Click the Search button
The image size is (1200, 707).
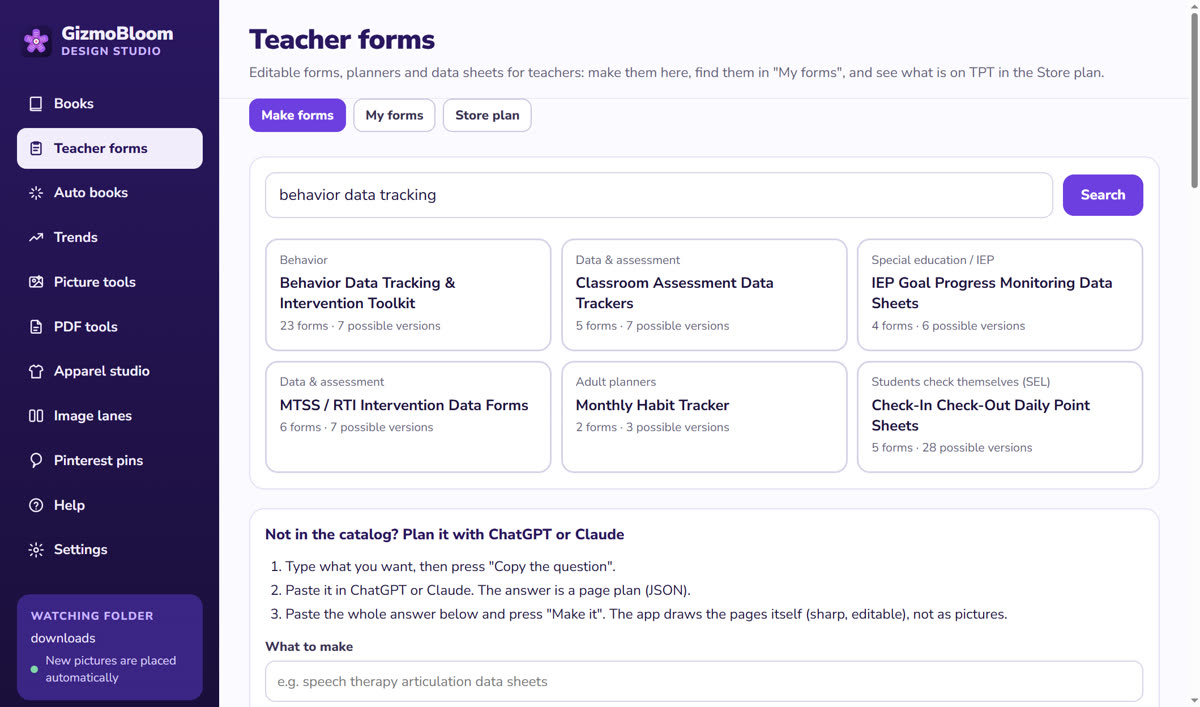(x=1103, y=195)
